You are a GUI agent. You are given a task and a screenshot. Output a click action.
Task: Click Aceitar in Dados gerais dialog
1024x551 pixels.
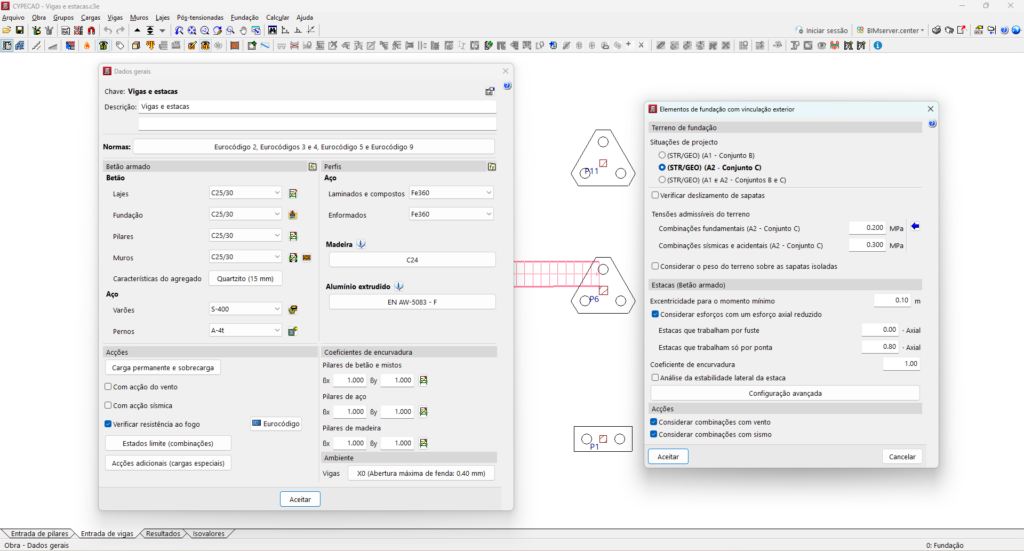300,499
